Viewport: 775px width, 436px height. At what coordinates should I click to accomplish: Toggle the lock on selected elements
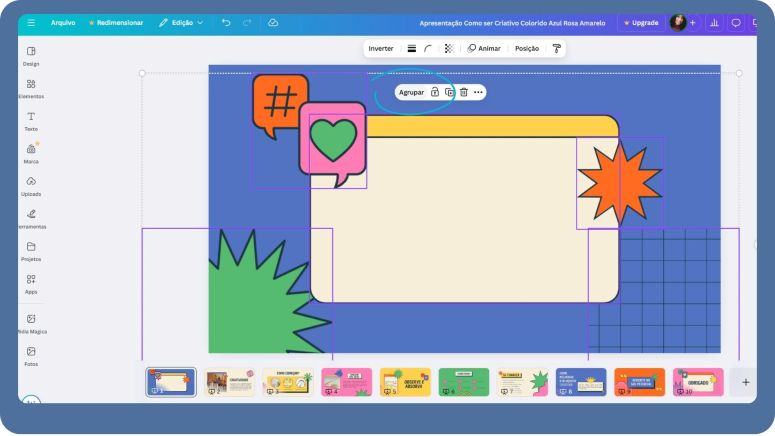click(x=435, y=92)
